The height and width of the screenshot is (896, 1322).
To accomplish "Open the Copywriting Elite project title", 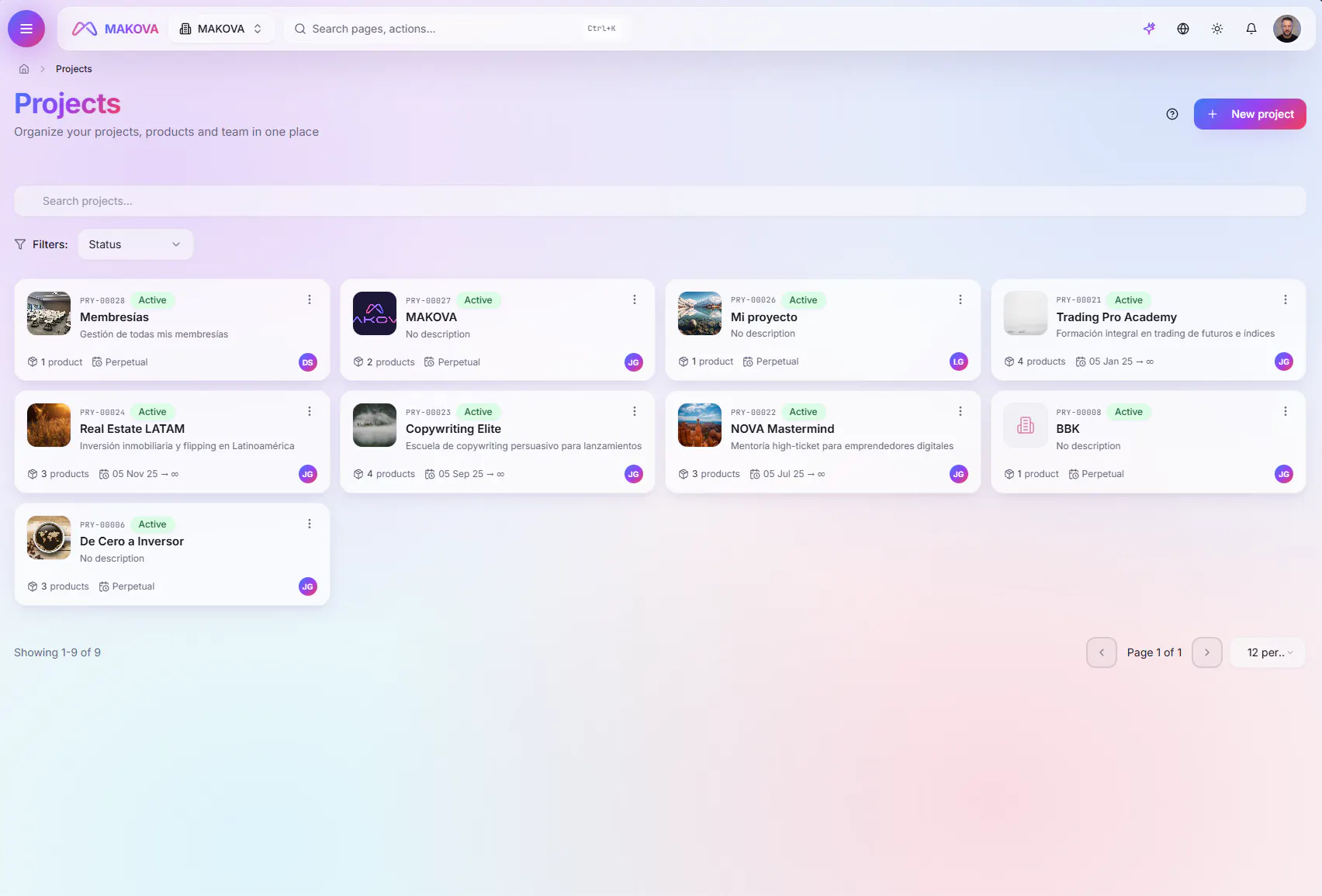I will 453,429.
